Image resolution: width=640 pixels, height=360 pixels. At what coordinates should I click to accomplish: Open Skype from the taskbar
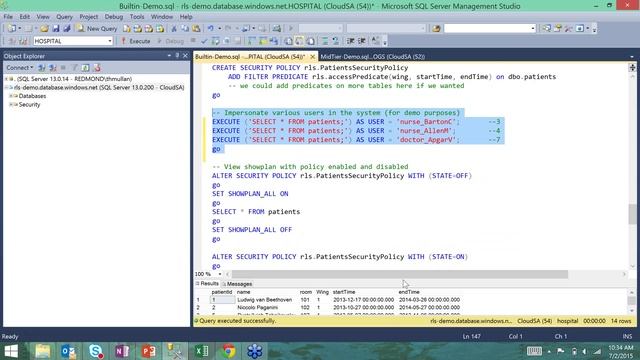click(x=96, y=351)
